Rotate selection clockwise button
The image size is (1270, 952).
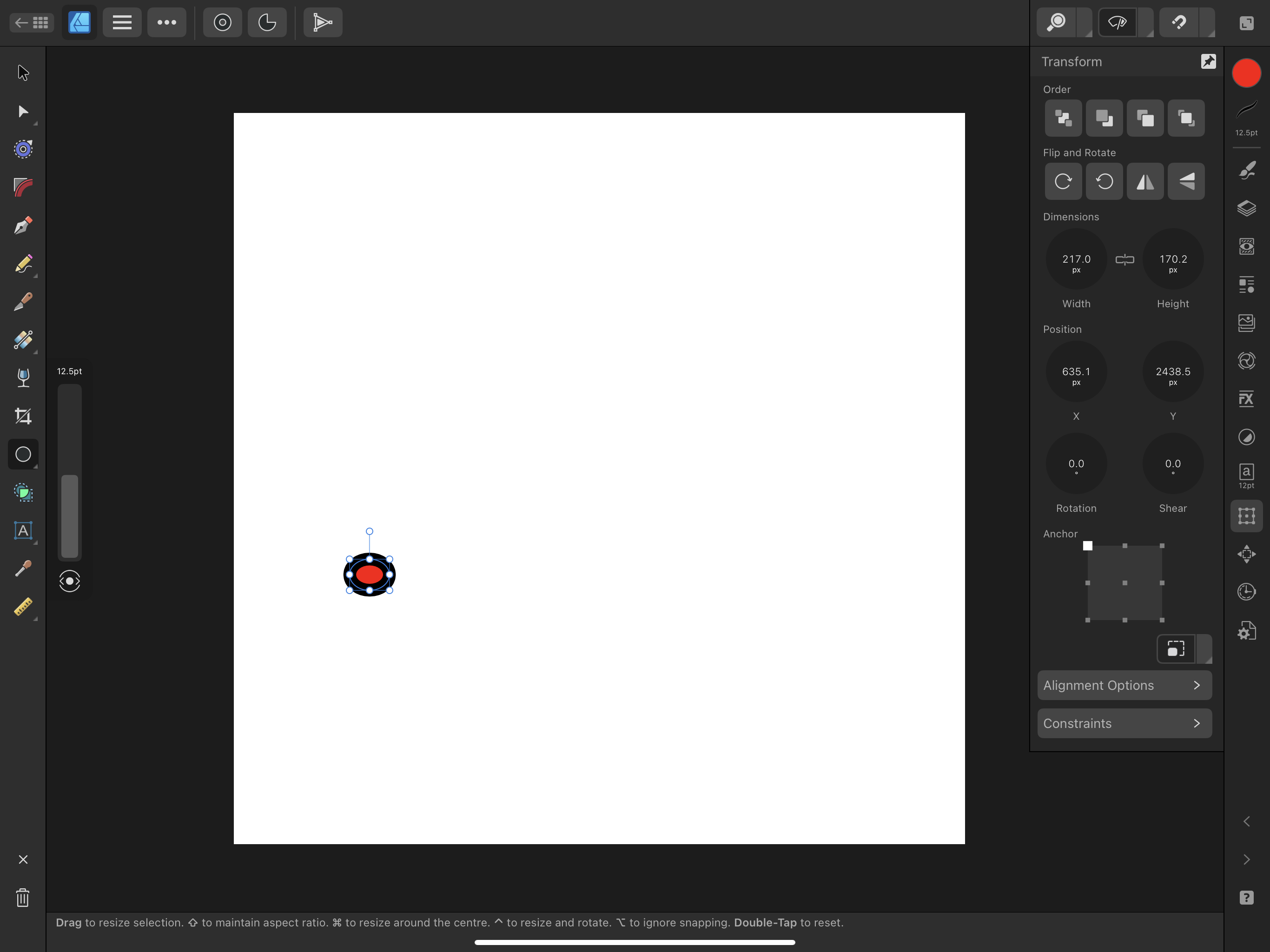click(x=1063, y=182)
